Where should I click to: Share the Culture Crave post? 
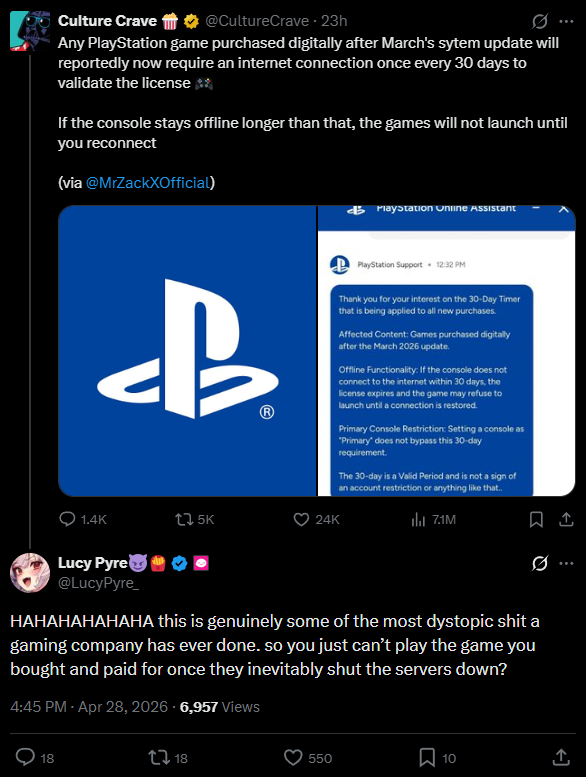tap(566, 519)
